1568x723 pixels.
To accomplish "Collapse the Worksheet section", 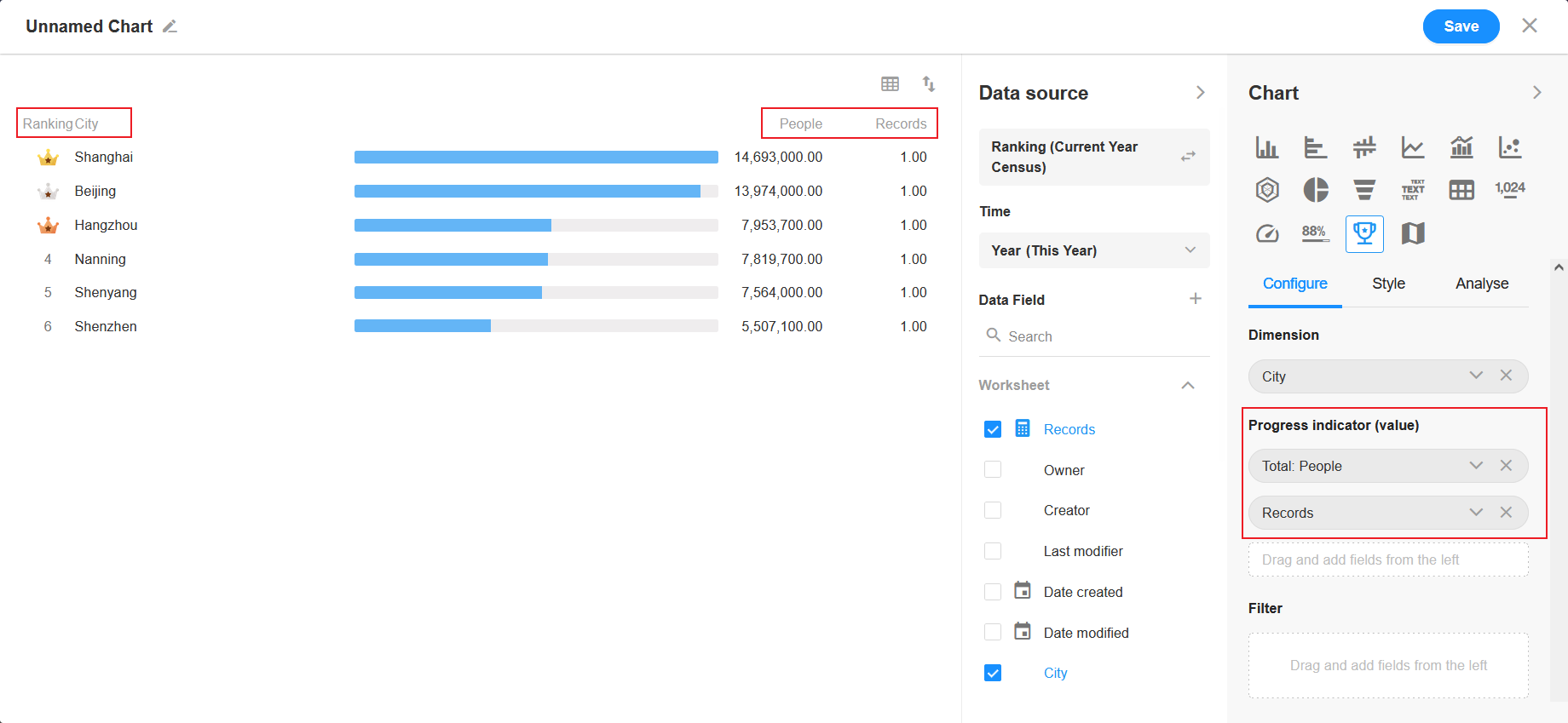I will click(x=1187, y=385).
